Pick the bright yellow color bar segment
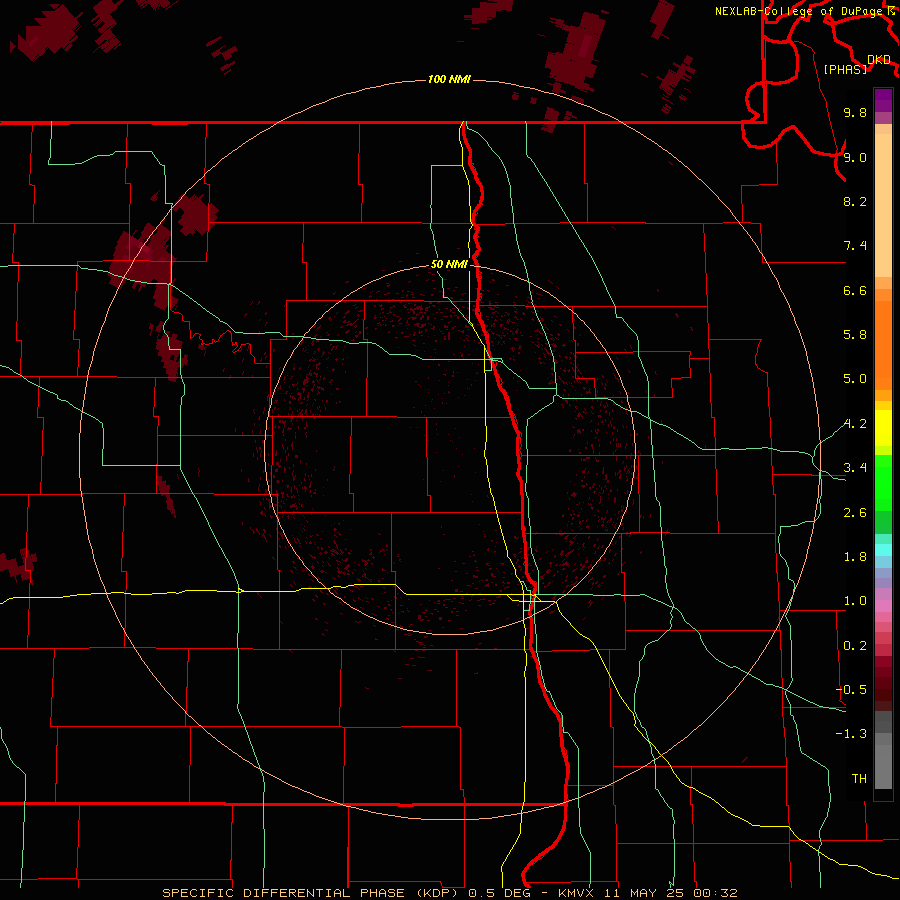Viewport: 900px width, 900px height. [x=883, y=428]
